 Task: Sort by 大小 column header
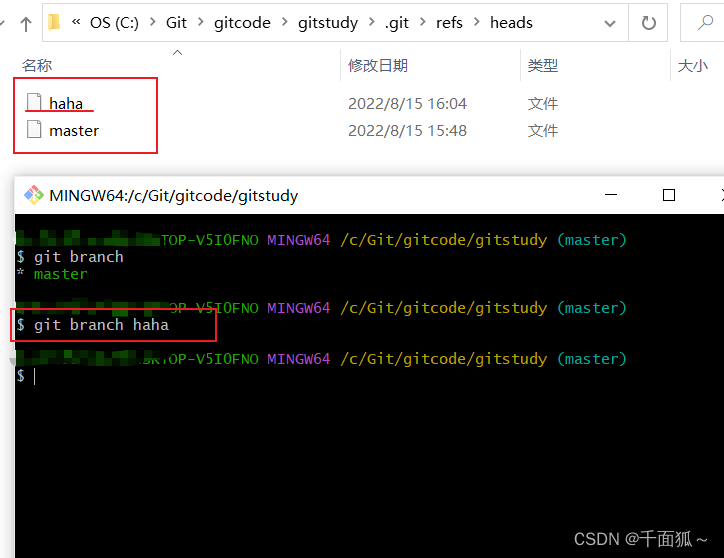693,66
